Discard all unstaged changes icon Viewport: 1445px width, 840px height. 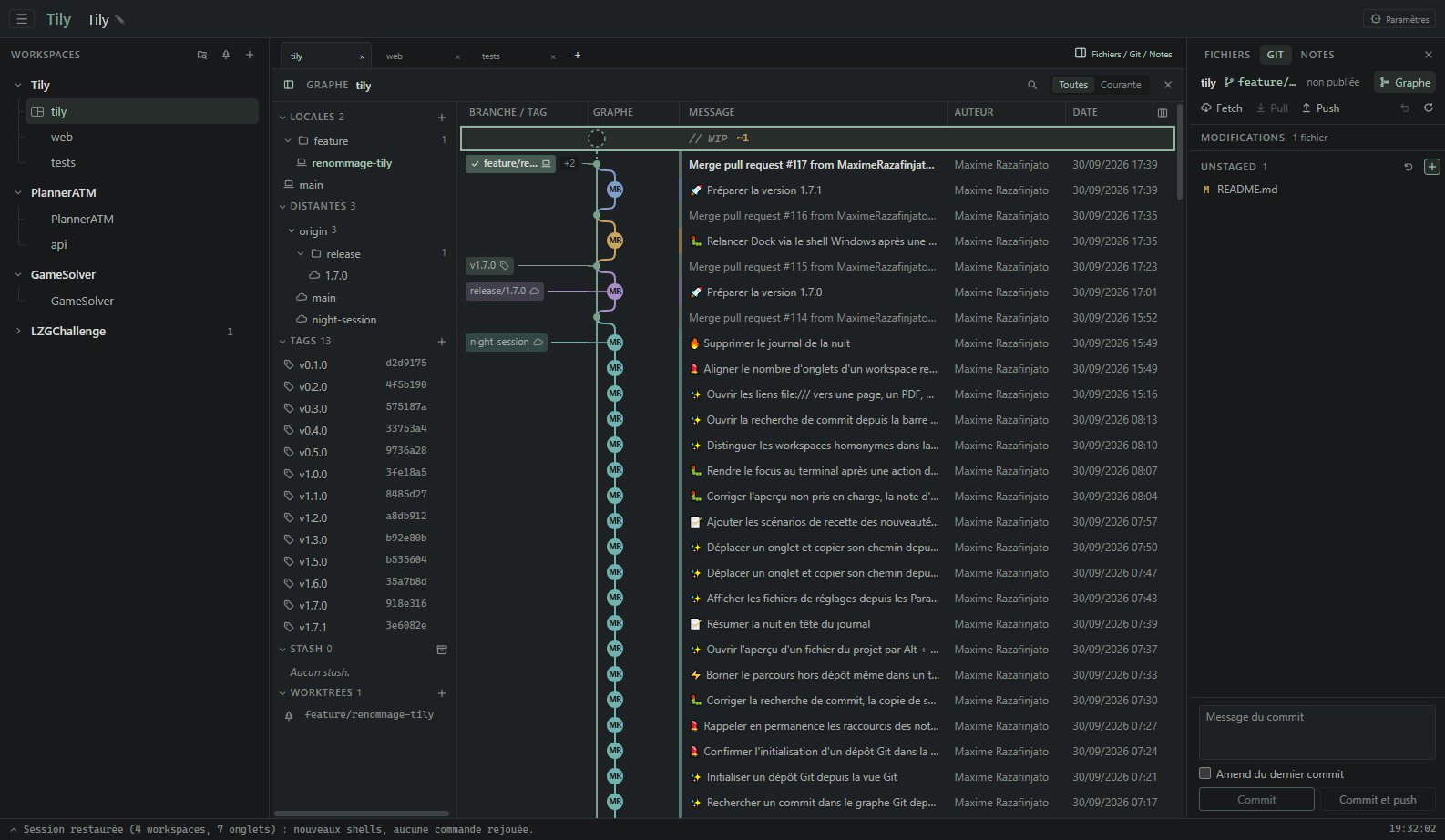[x=1409, y=167]
